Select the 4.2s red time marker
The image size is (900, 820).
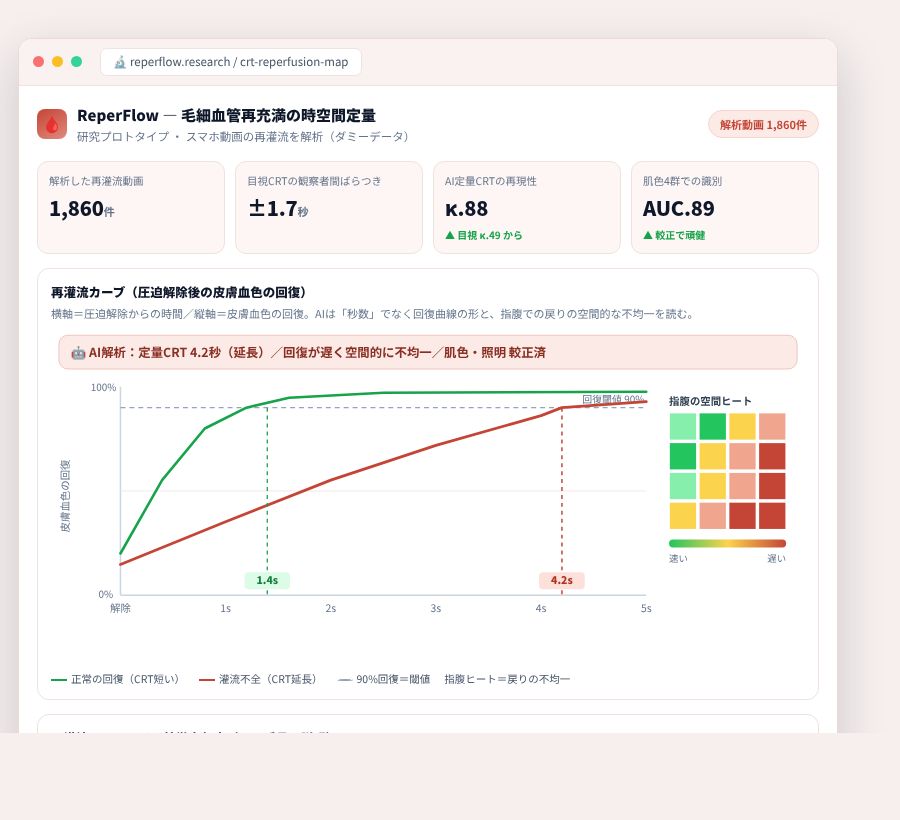(562, 580)
